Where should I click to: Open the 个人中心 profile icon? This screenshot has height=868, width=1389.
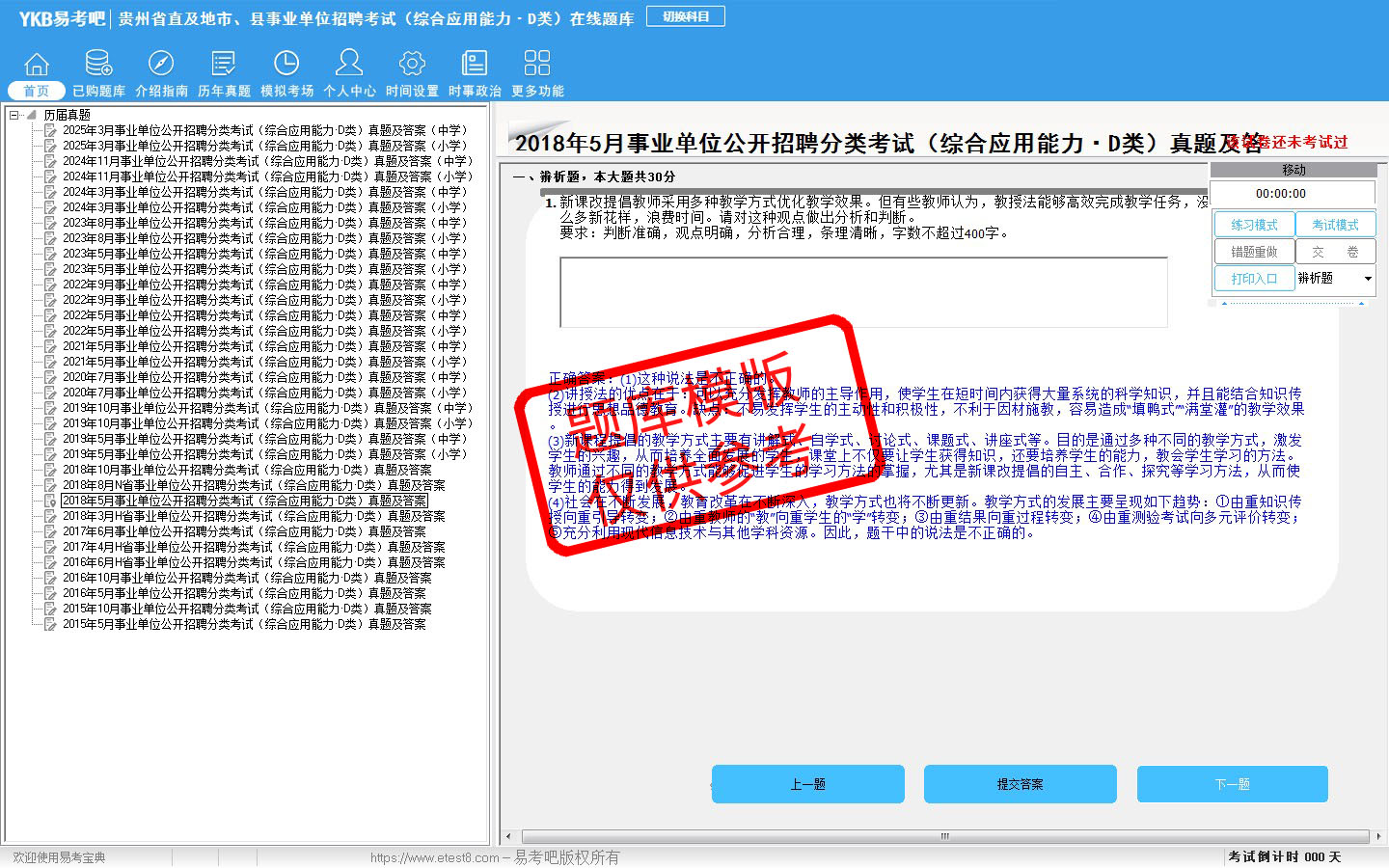[x=349, y=65]
